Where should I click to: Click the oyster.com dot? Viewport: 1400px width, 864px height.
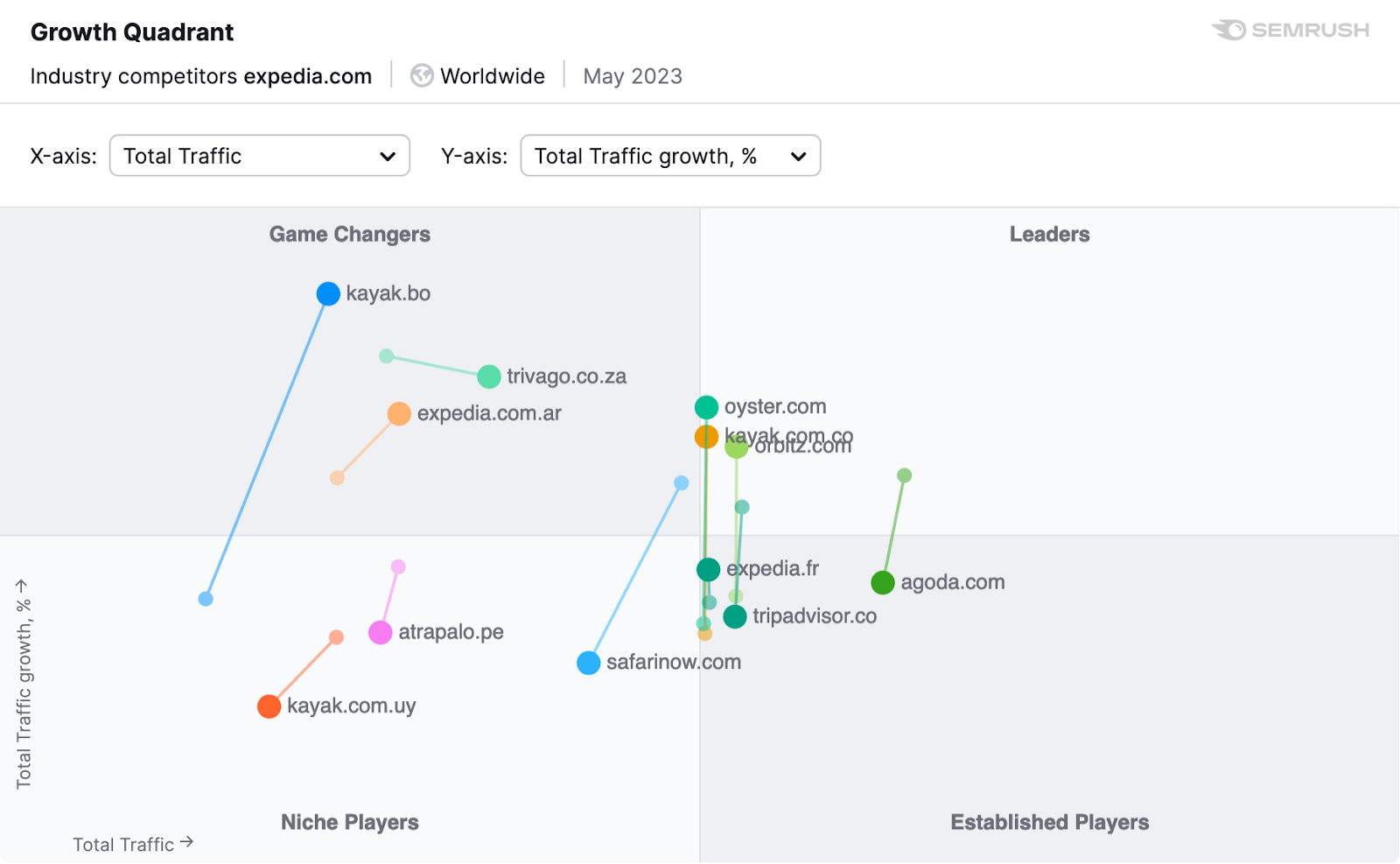[x=706, y=407]
